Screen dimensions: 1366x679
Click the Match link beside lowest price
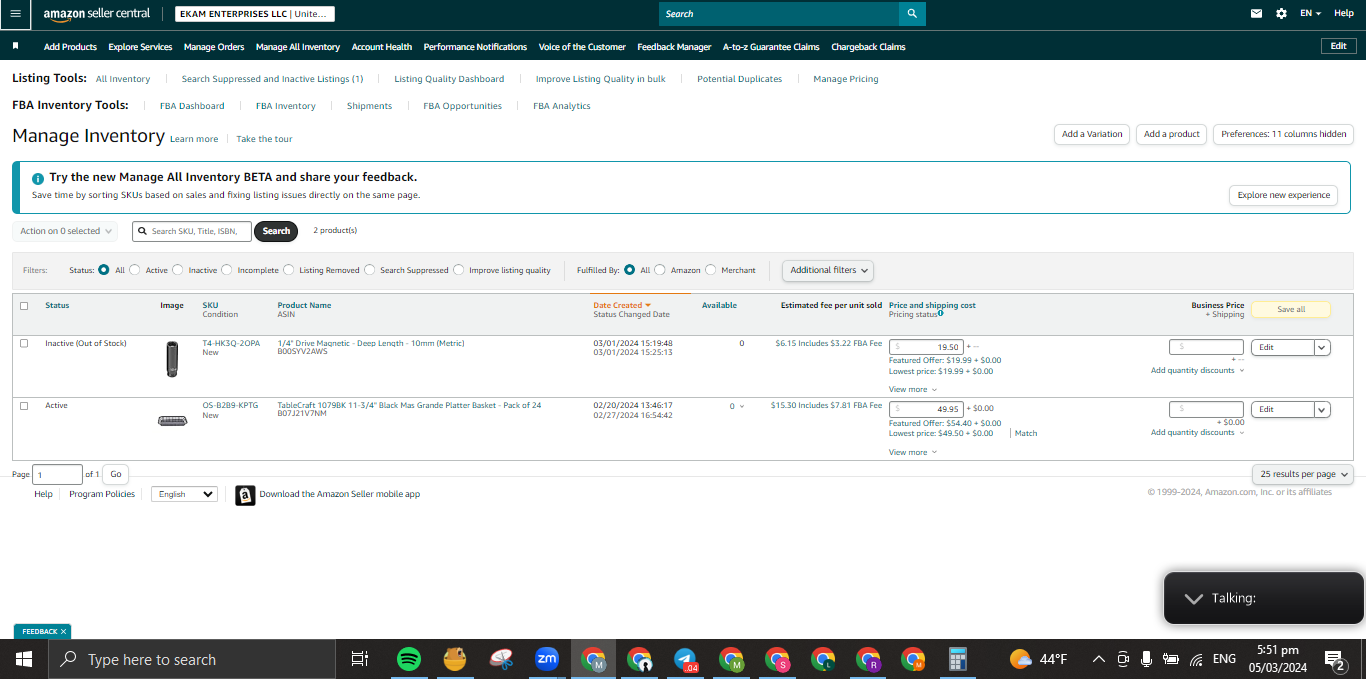point(1026,433)
